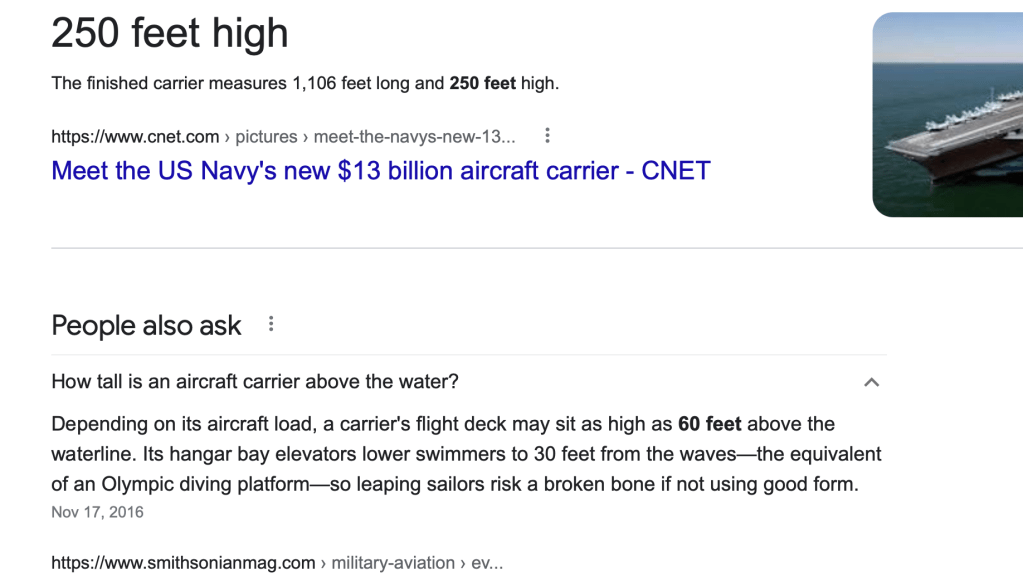Click bold "60 feet" in the answer
This screenshot has width=1023, height=586.
pyautogui.click(x=709, y=424)
